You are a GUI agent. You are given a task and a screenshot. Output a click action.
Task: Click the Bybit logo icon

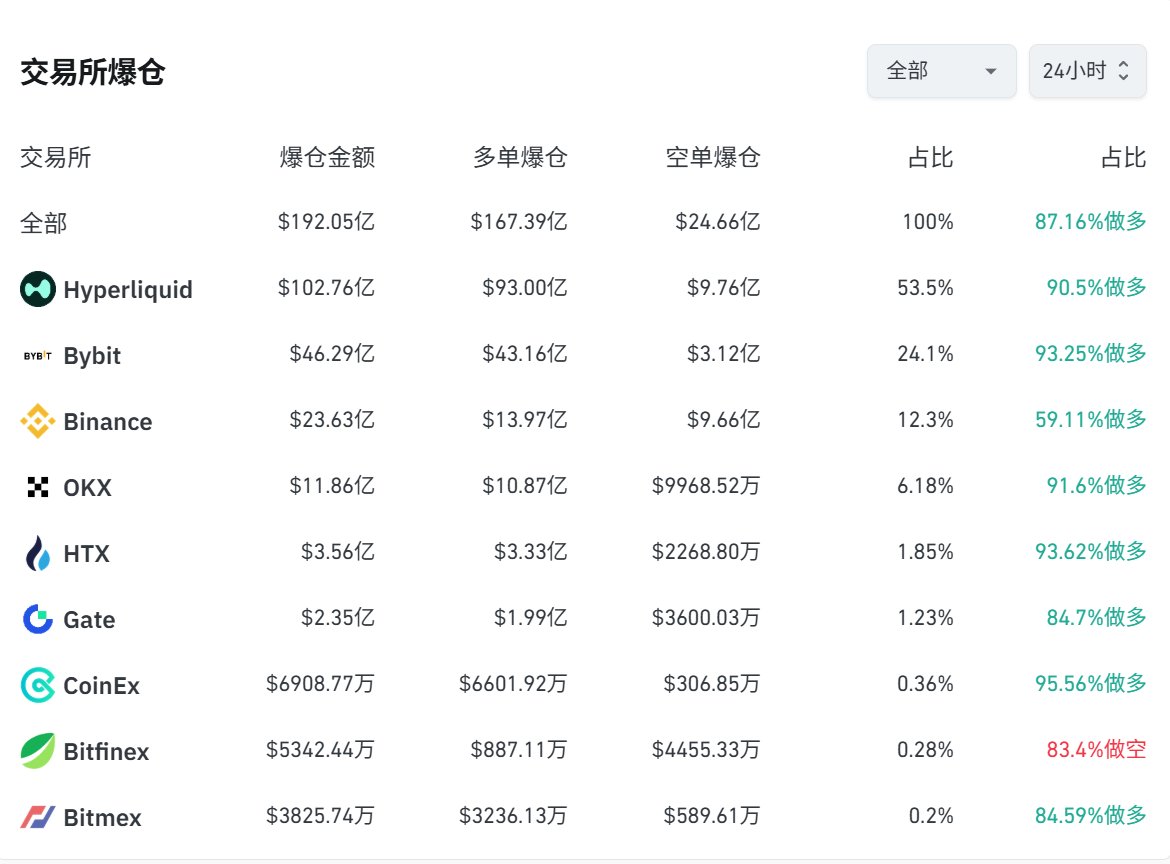(38, 356)
